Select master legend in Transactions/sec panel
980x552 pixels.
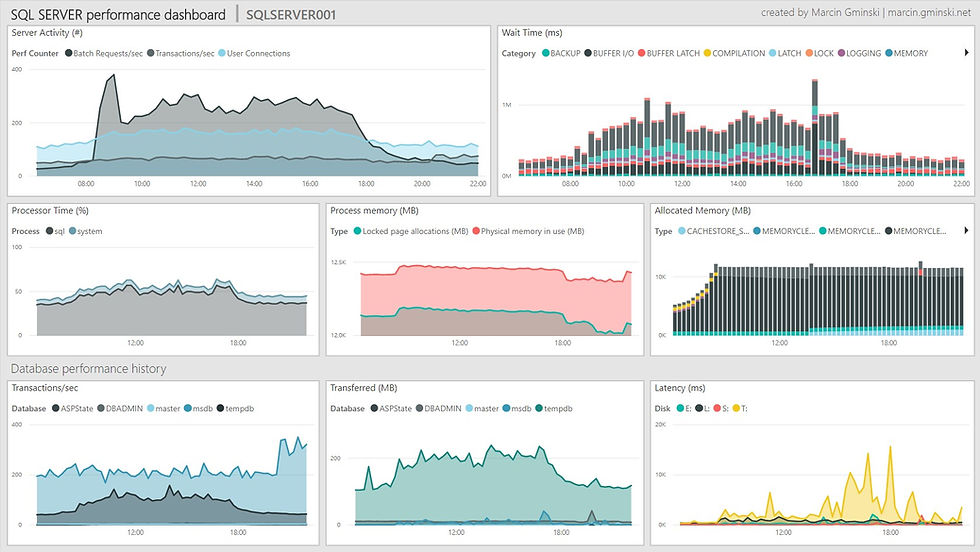click(x=163, y=408)
